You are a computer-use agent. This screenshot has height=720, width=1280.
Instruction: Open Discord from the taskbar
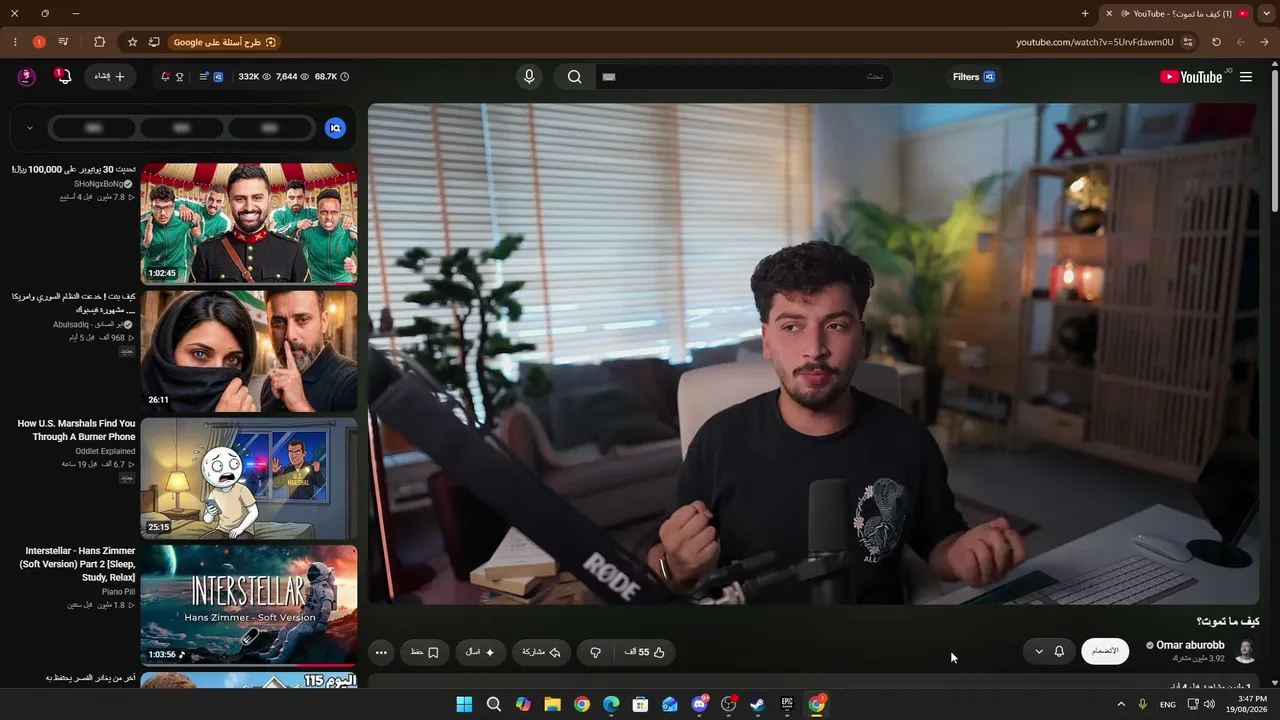[x=699, y=704]
